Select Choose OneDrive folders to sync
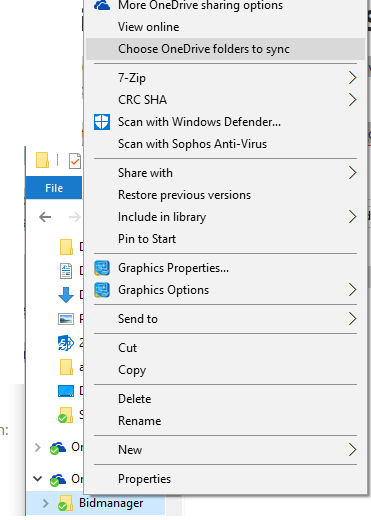 (225, 49)
